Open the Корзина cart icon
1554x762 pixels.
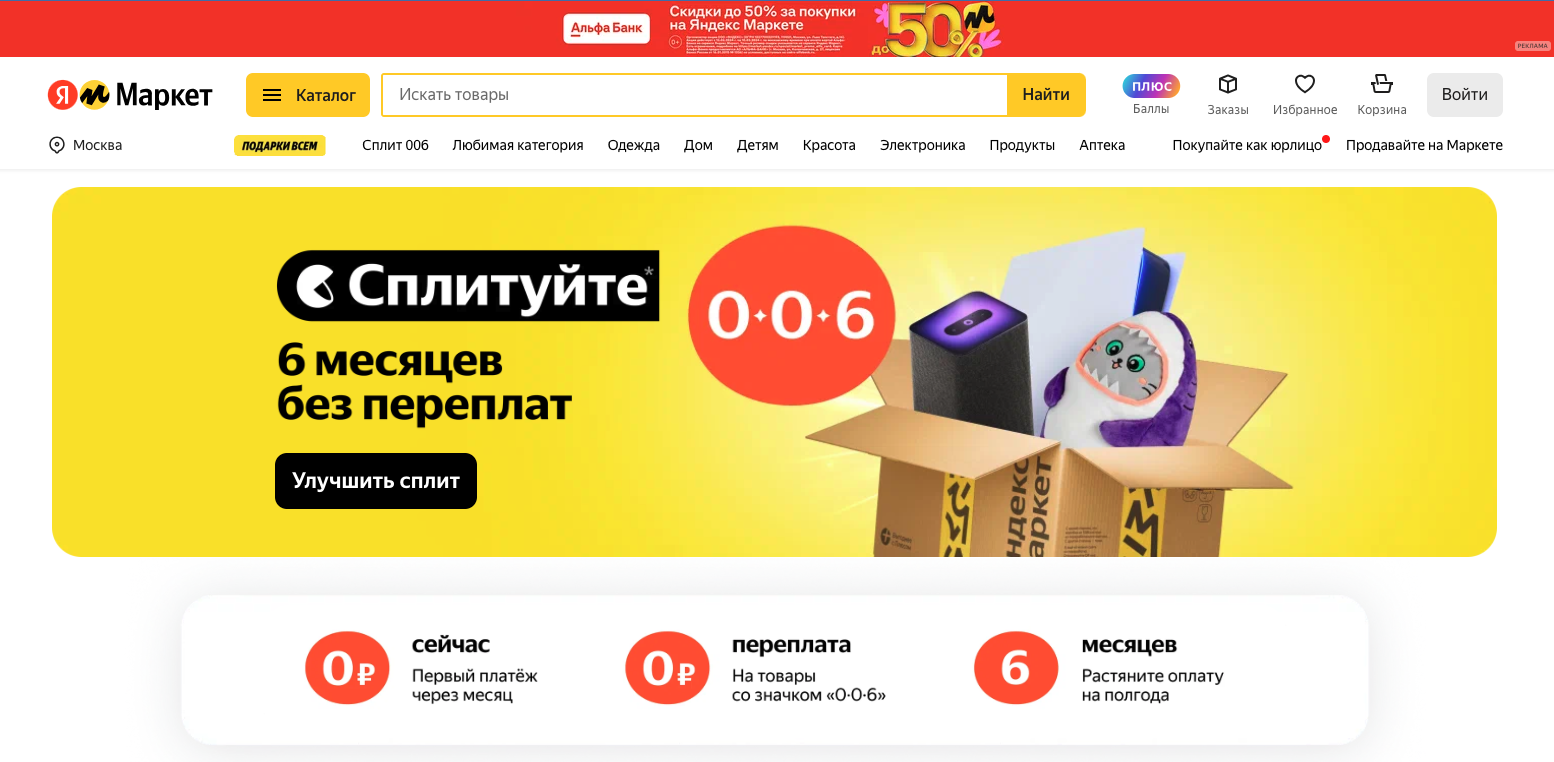(1382, 84)
